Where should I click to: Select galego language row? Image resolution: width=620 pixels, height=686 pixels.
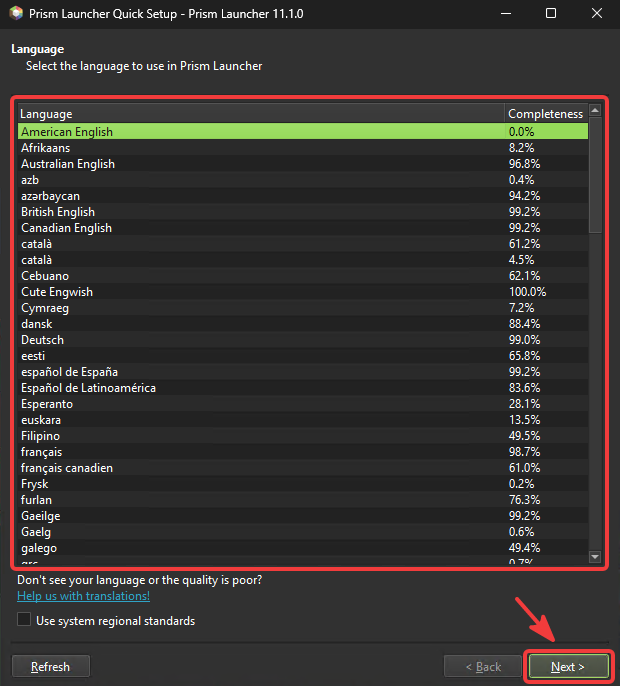coord(303,548)
